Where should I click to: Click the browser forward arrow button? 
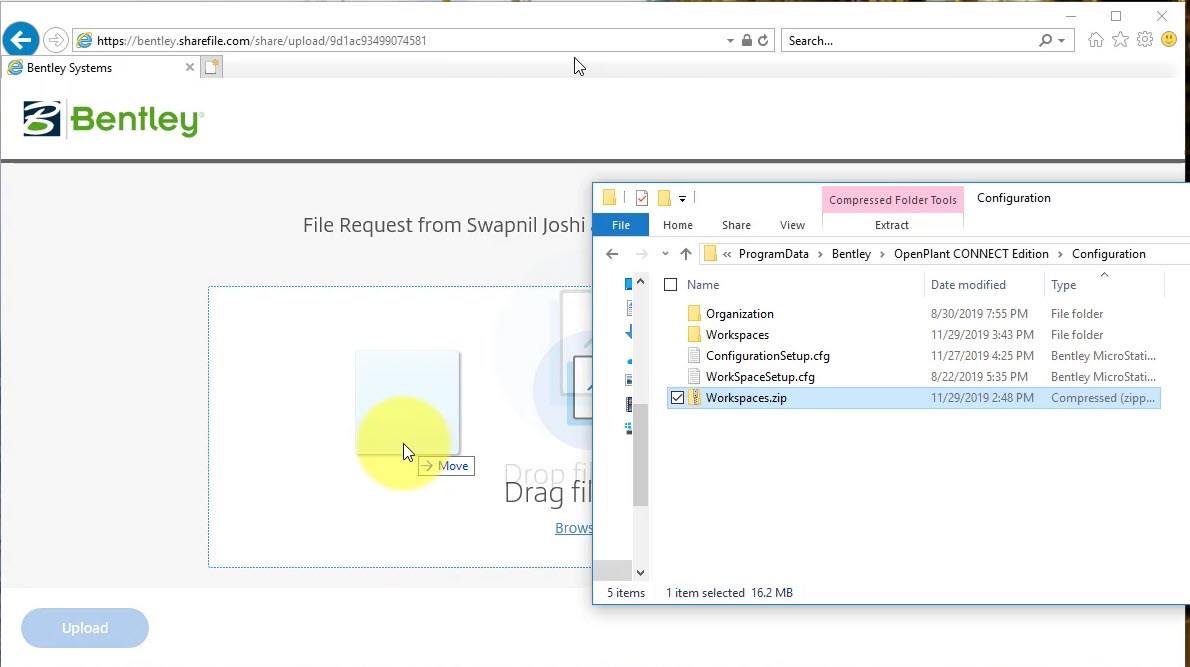coord(55,40)
